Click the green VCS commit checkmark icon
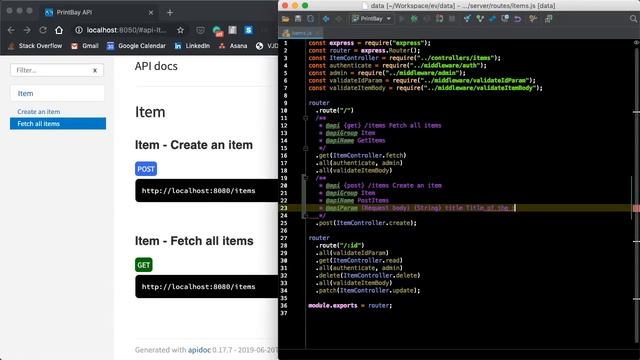 pos(480,19)
